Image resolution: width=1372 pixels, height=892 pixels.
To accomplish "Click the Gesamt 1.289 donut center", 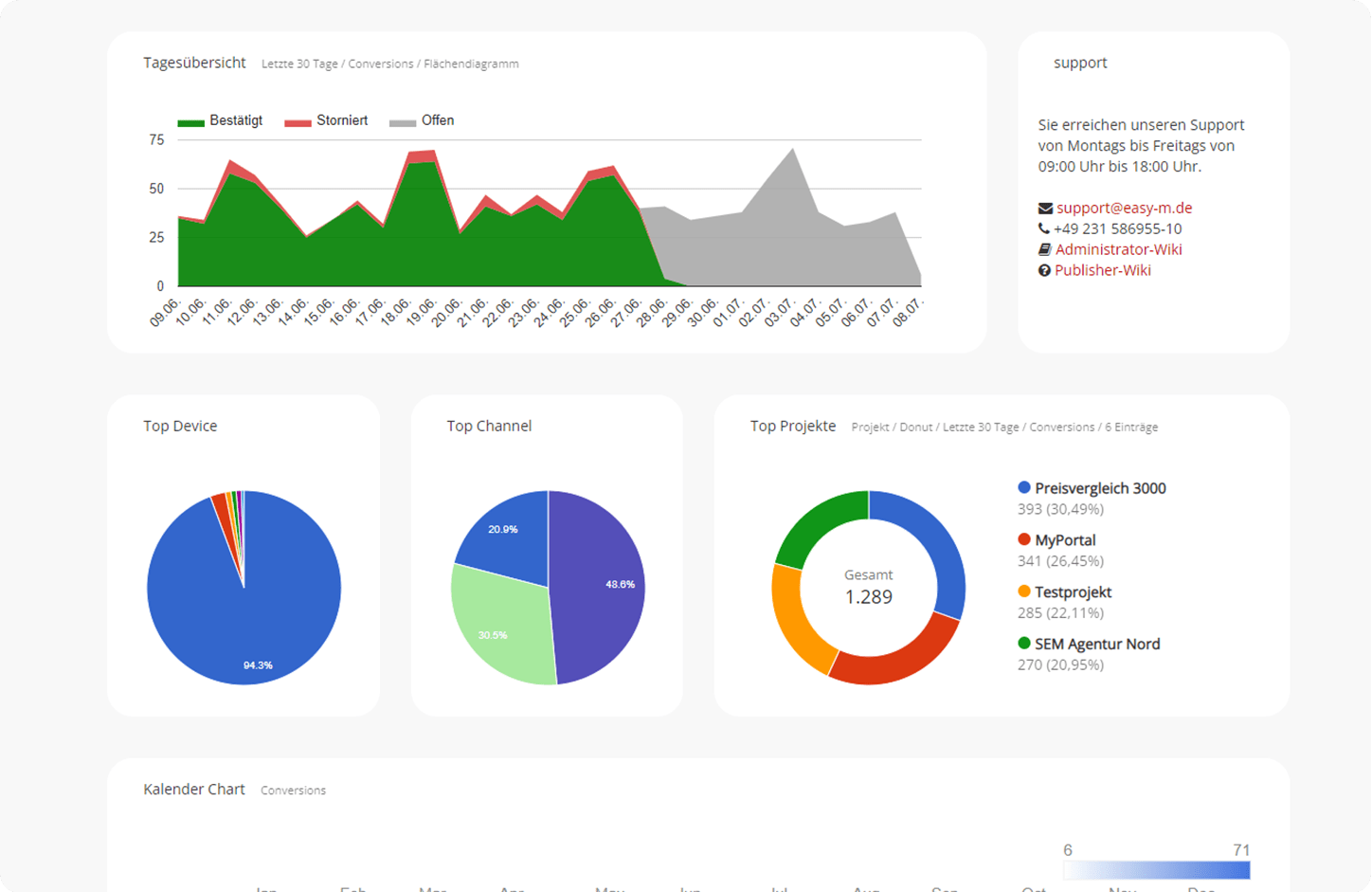I will (x=869, y=588).
